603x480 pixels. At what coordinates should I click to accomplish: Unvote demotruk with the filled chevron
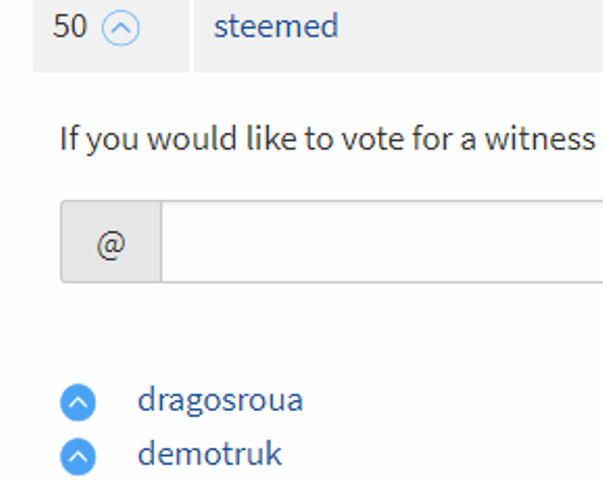[78, 457]
